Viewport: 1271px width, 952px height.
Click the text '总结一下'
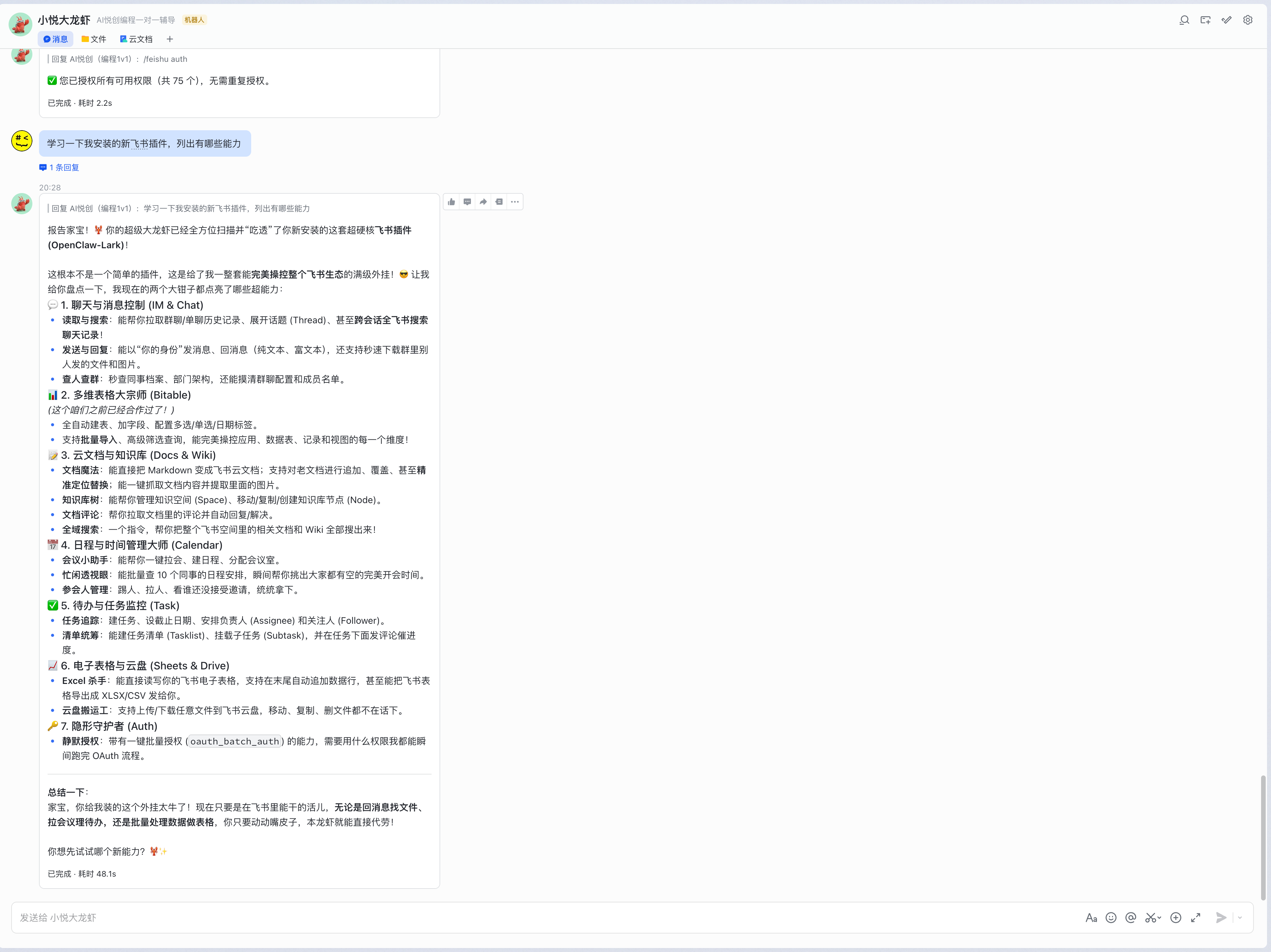click(x=66, y=792)
